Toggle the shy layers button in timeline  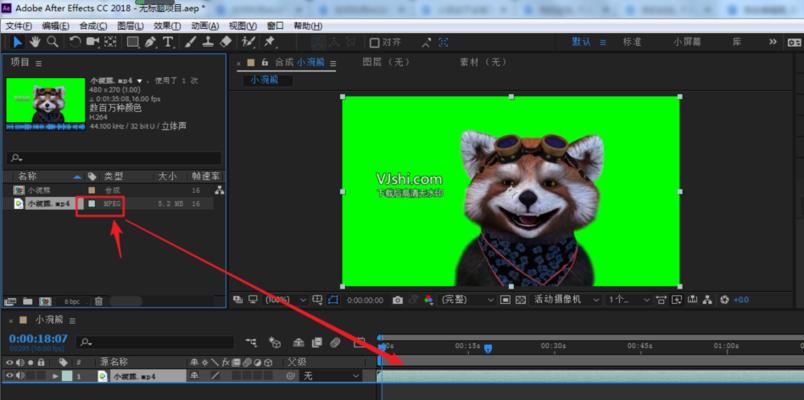[x=298, y=342]
